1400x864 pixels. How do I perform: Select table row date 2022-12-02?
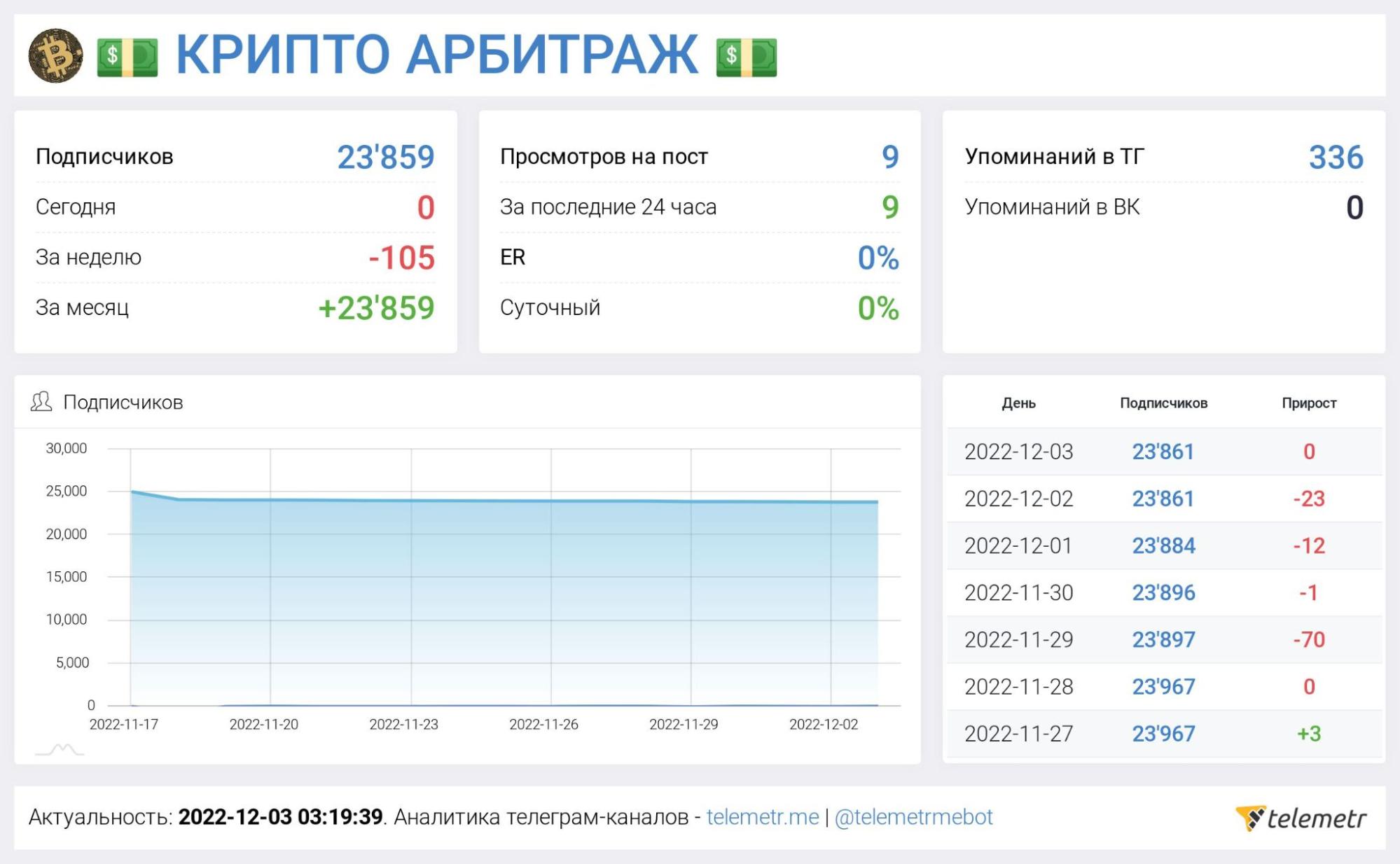pyautogui.click(x=1019, y=499)
